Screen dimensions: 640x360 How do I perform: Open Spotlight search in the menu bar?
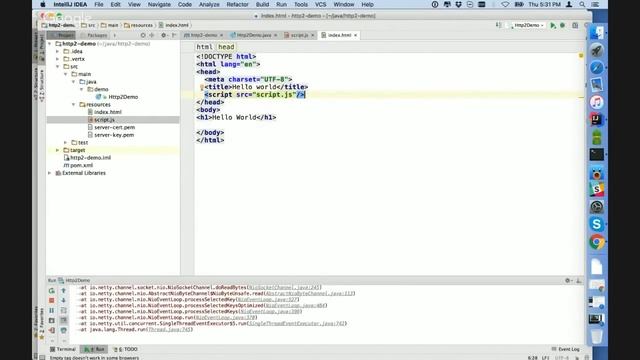pos(582,4)
